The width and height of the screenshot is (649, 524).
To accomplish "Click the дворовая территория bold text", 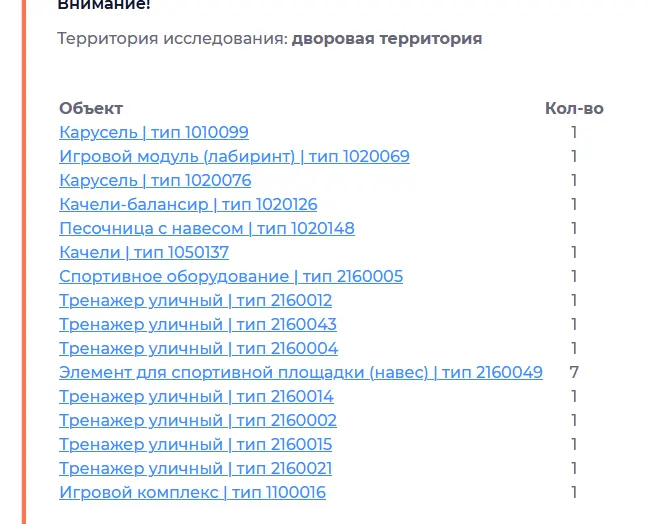I will point(387,38).
